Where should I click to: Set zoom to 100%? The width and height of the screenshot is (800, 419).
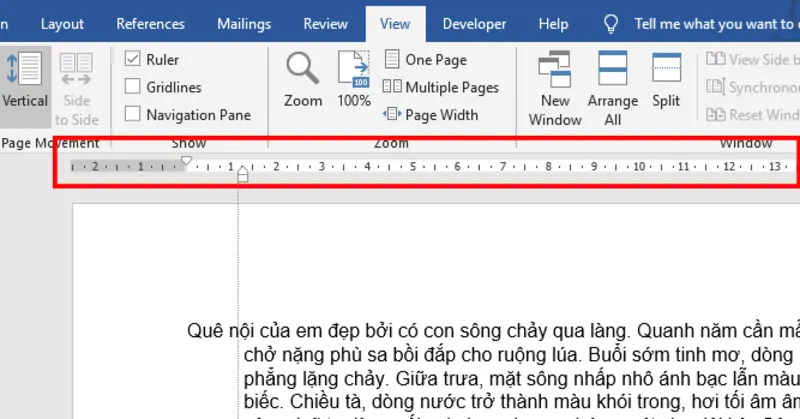(x=354, y=80)
